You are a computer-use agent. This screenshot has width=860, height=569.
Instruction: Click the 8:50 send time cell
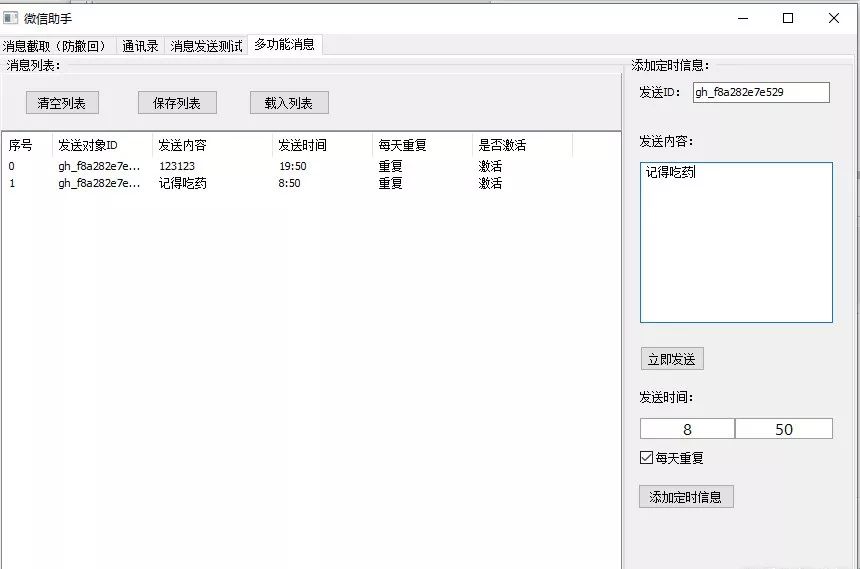coord(290,183)
